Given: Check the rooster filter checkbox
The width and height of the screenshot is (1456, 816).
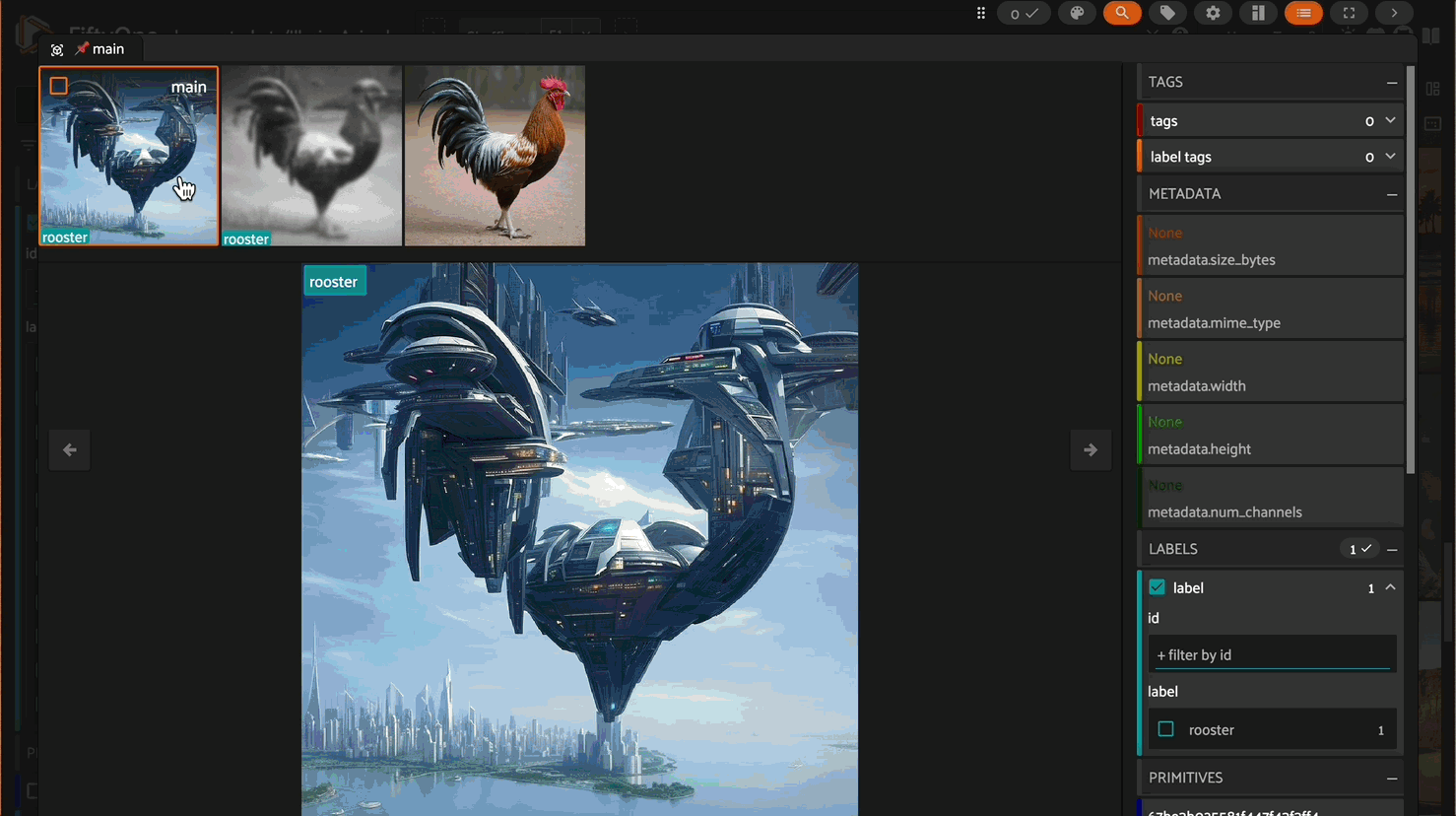Looking at the screenshot, I should pos(1166,729).
